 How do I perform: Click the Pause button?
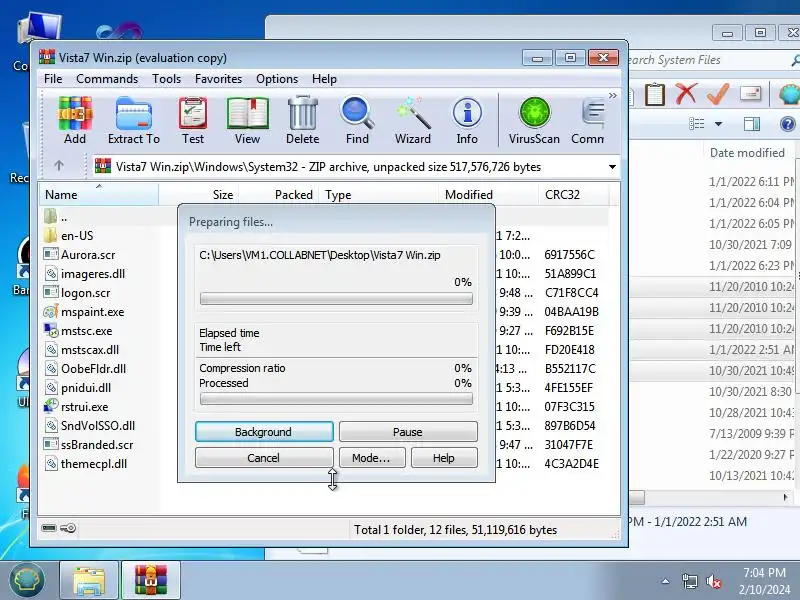408,432
